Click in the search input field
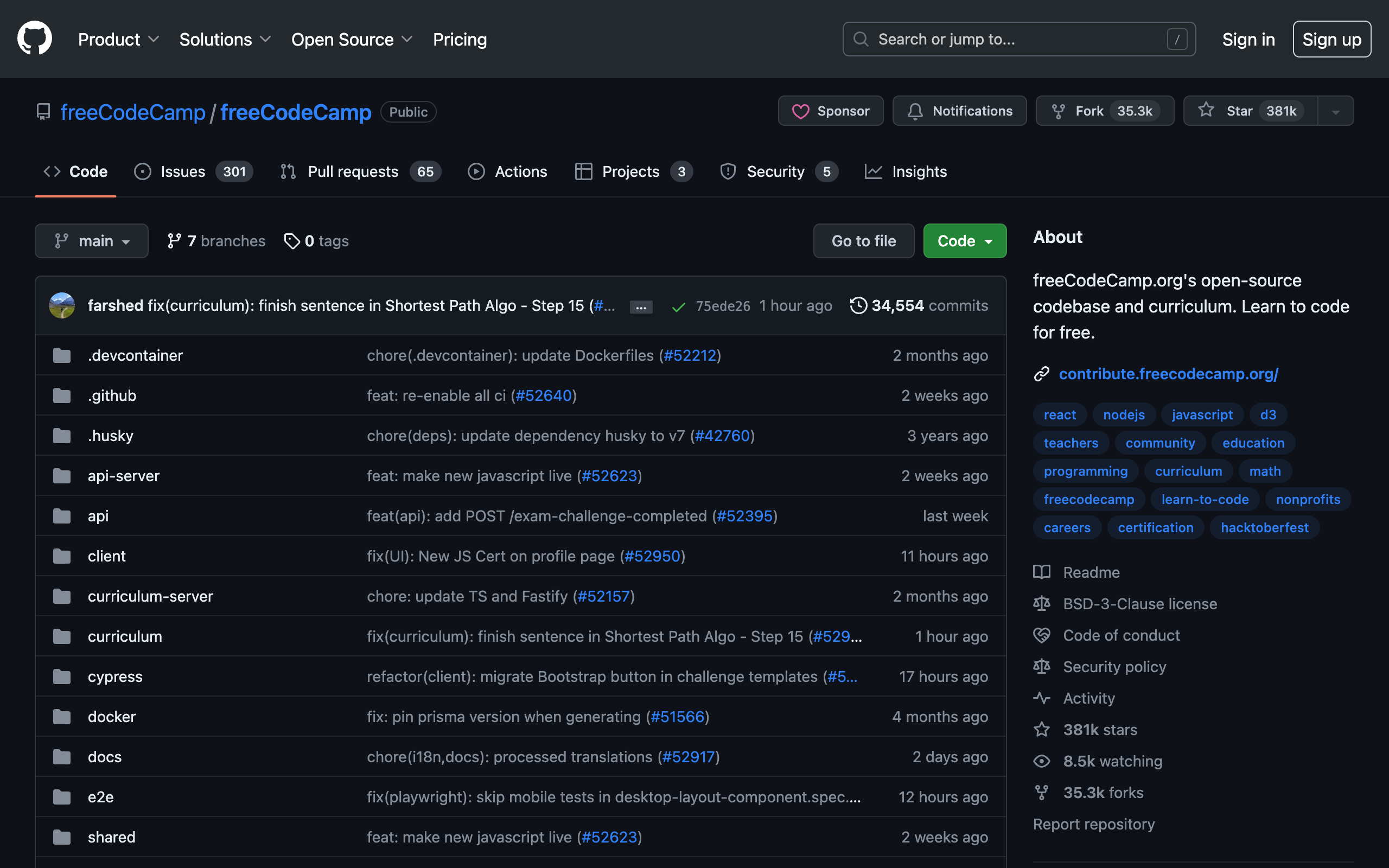Image resolution: width=1389 pixels, height=868 pixels. click(x=1019, y=39)
